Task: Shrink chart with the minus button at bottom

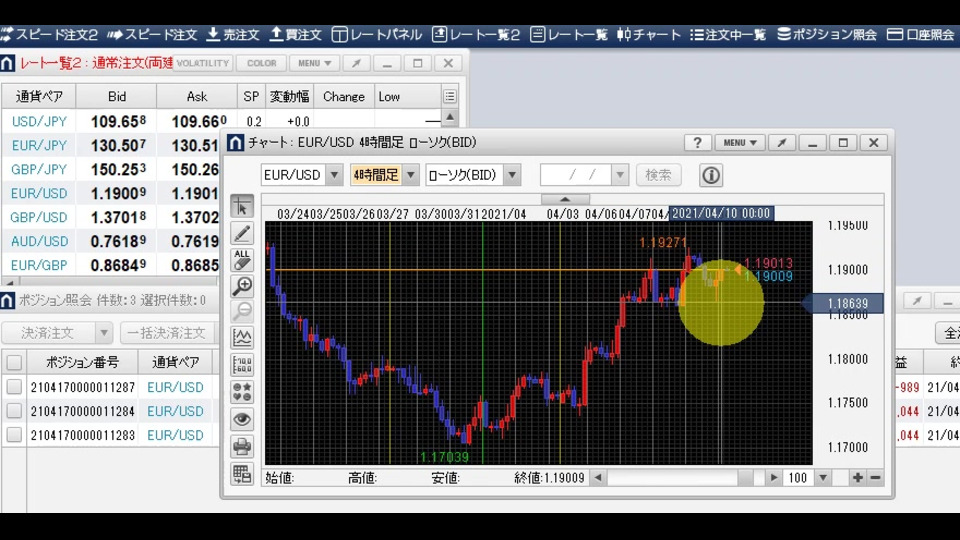Action: (x=876, y=478)
